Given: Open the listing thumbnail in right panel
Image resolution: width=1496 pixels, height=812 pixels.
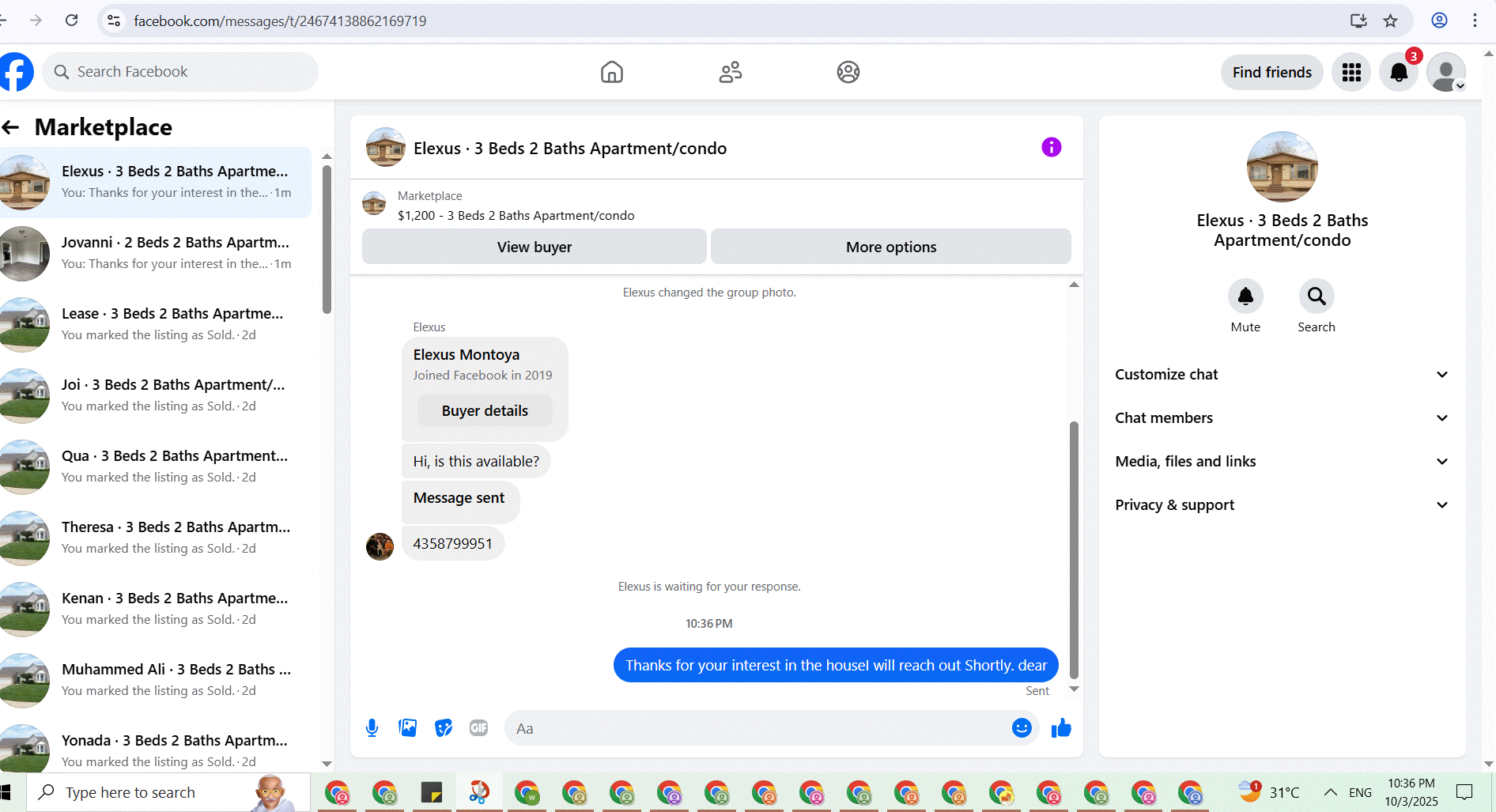Looking at the screenshot, I should (1282, 167).
